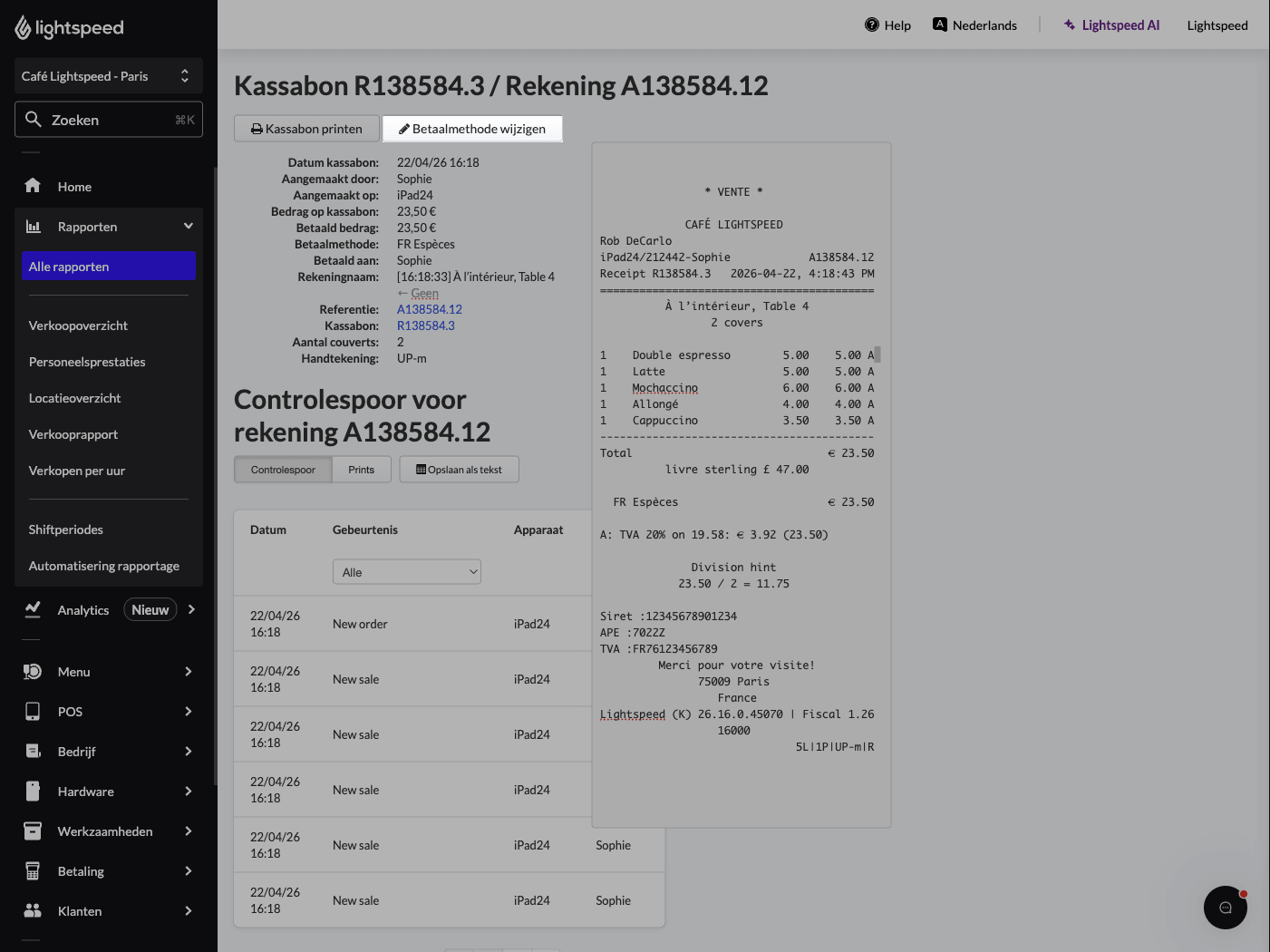Click the Home house icon
The height and width of the screenshot is (952, 1270).
click(33, 186)
